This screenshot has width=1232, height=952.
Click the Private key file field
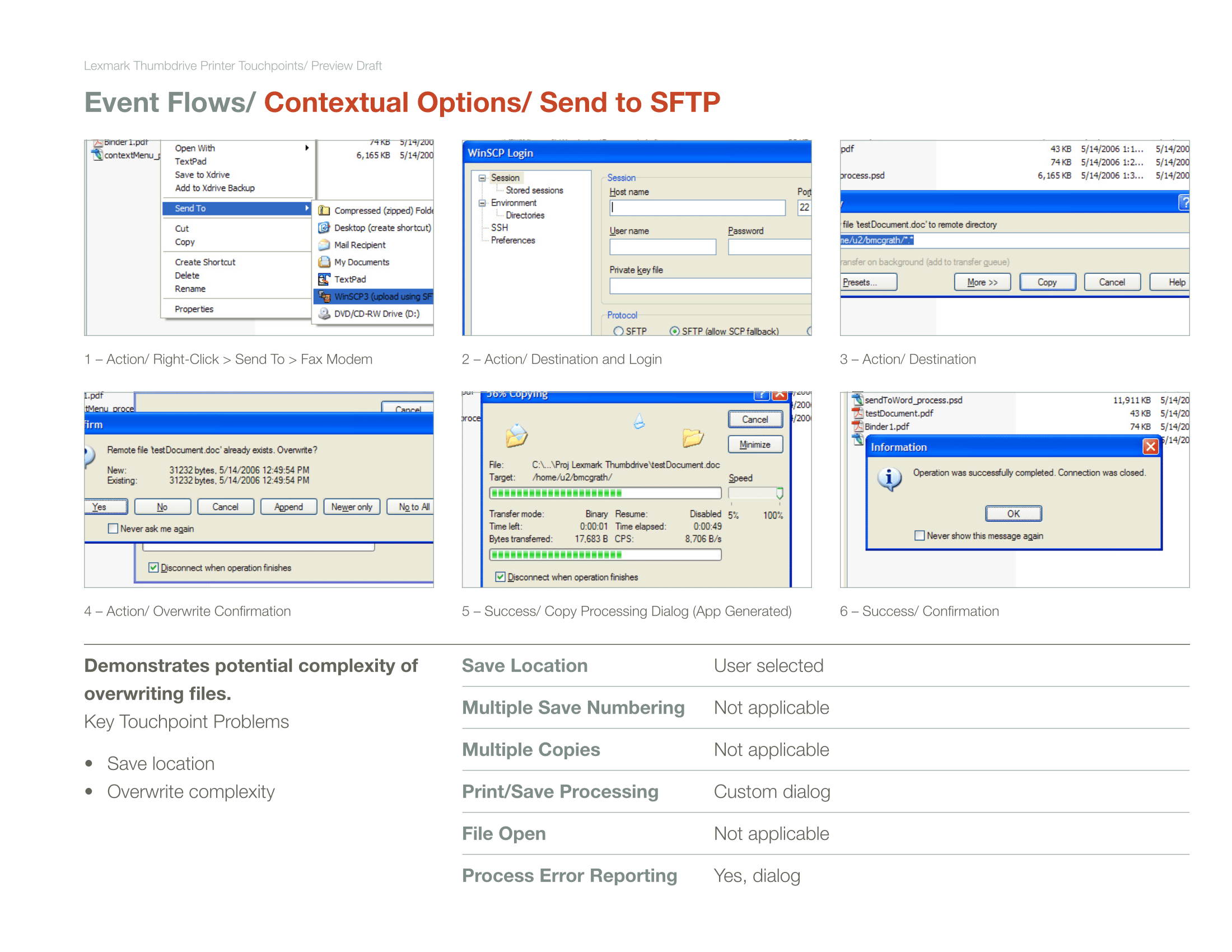click(711, 286)
